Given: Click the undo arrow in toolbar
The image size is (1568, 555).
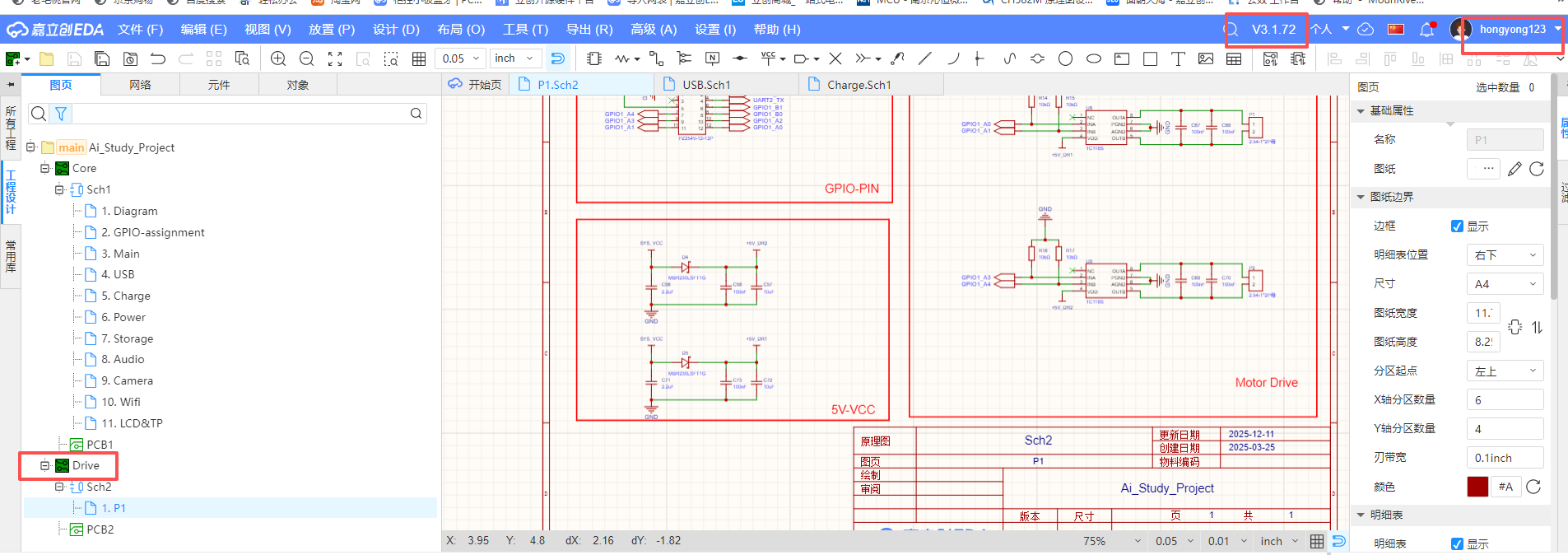Looking at the screenshot, I should pyautogui.click(x=158, y=58).
